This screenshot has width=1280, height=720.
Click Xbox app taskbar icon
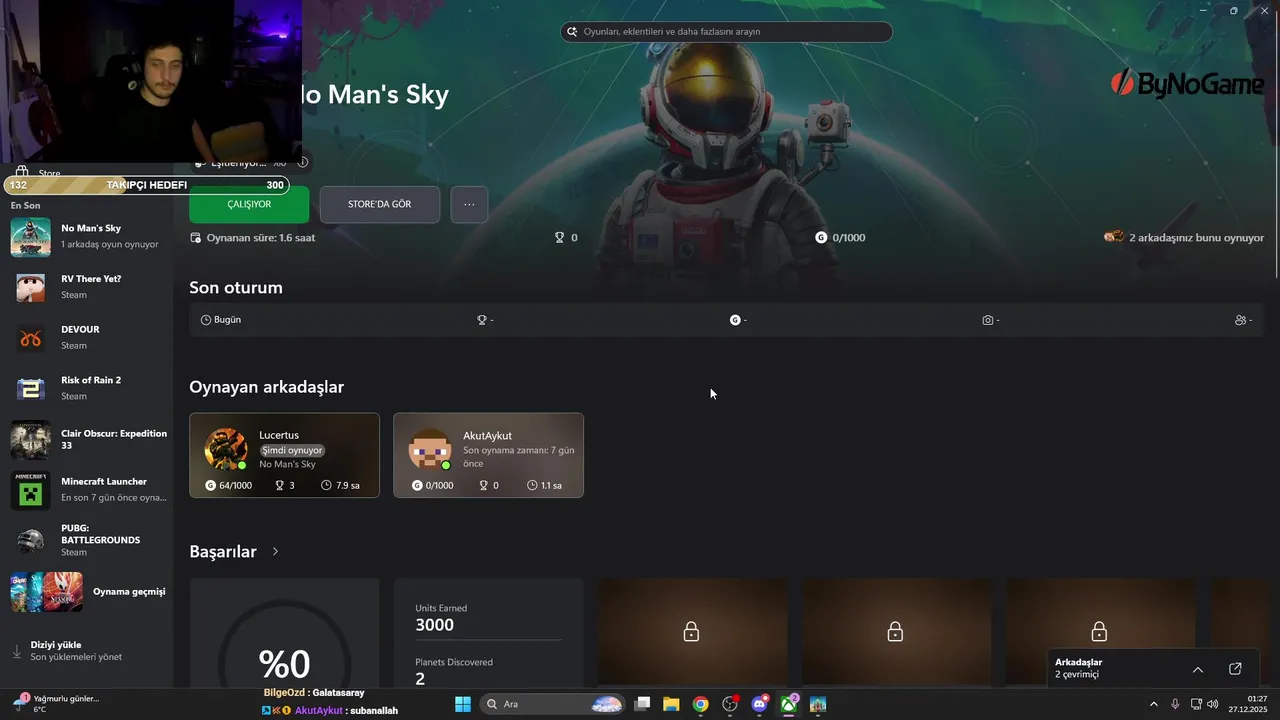(x=789, y=704)
